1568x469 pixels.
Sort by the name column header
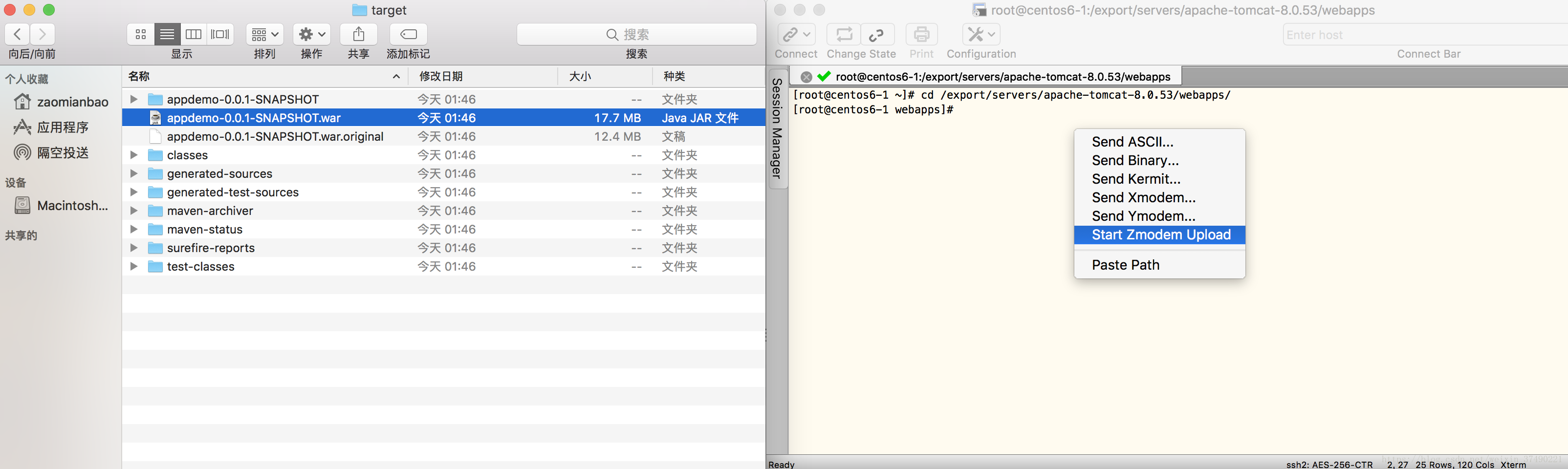[265, 76]
